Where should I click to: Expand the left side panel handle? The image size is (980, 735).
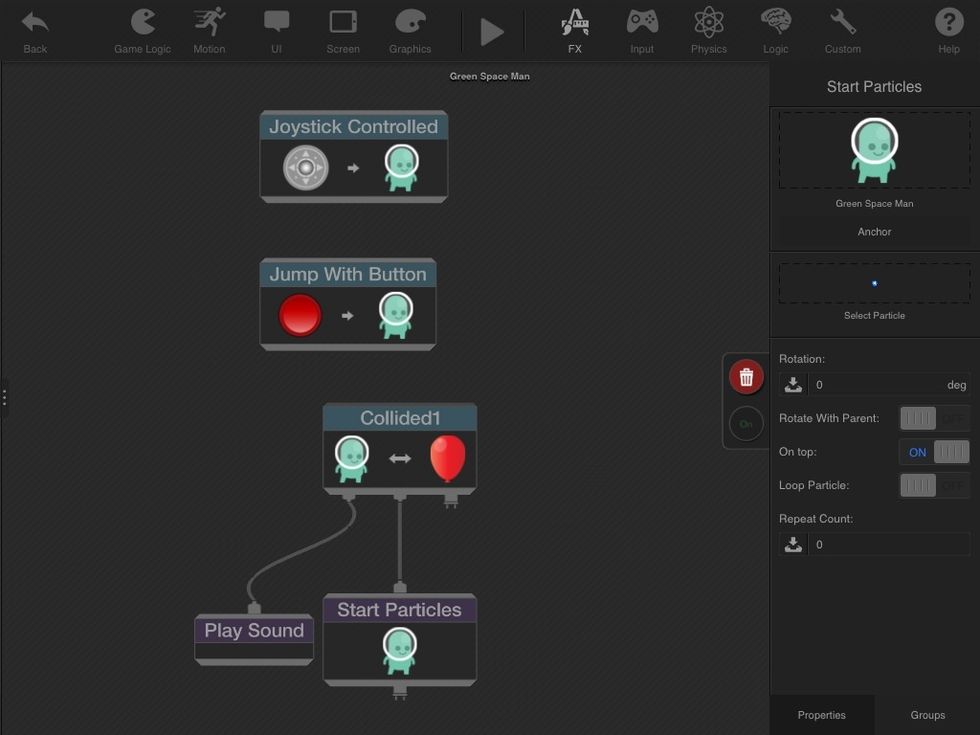[x=4, y=397]
